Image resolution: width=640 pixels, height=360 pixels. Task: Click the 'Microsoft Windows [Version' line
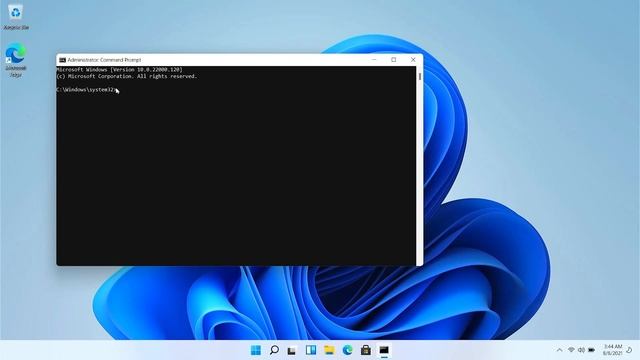tap(119, 70)
